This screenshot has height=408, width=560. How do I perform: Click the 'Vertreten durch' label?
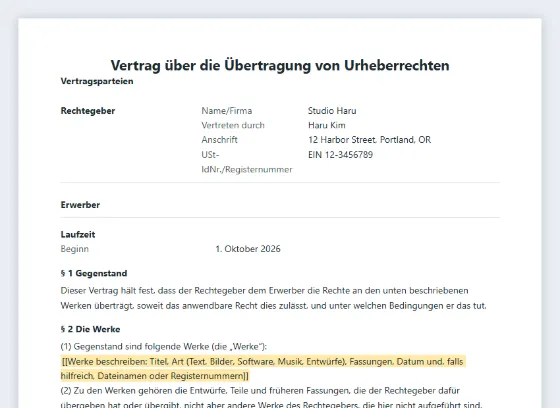[x=233, y=125]
